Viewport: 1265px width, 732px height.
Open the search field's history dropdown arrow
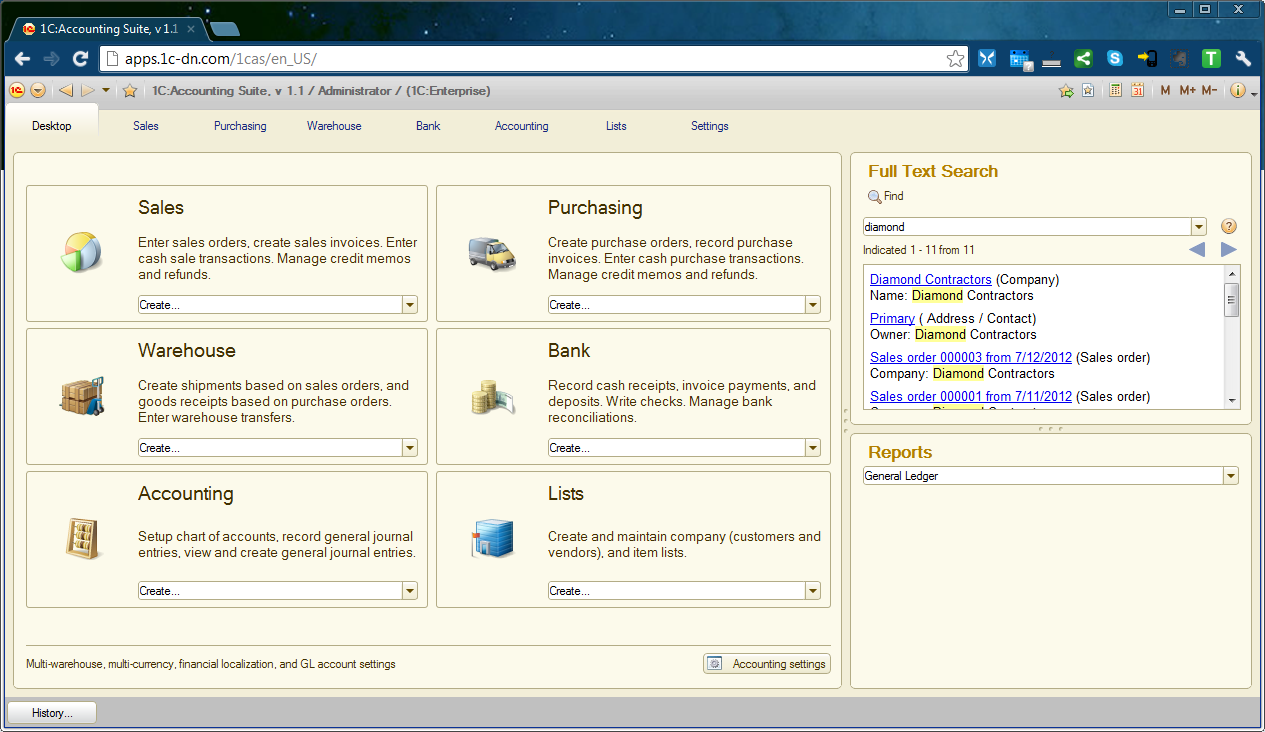1199,227
